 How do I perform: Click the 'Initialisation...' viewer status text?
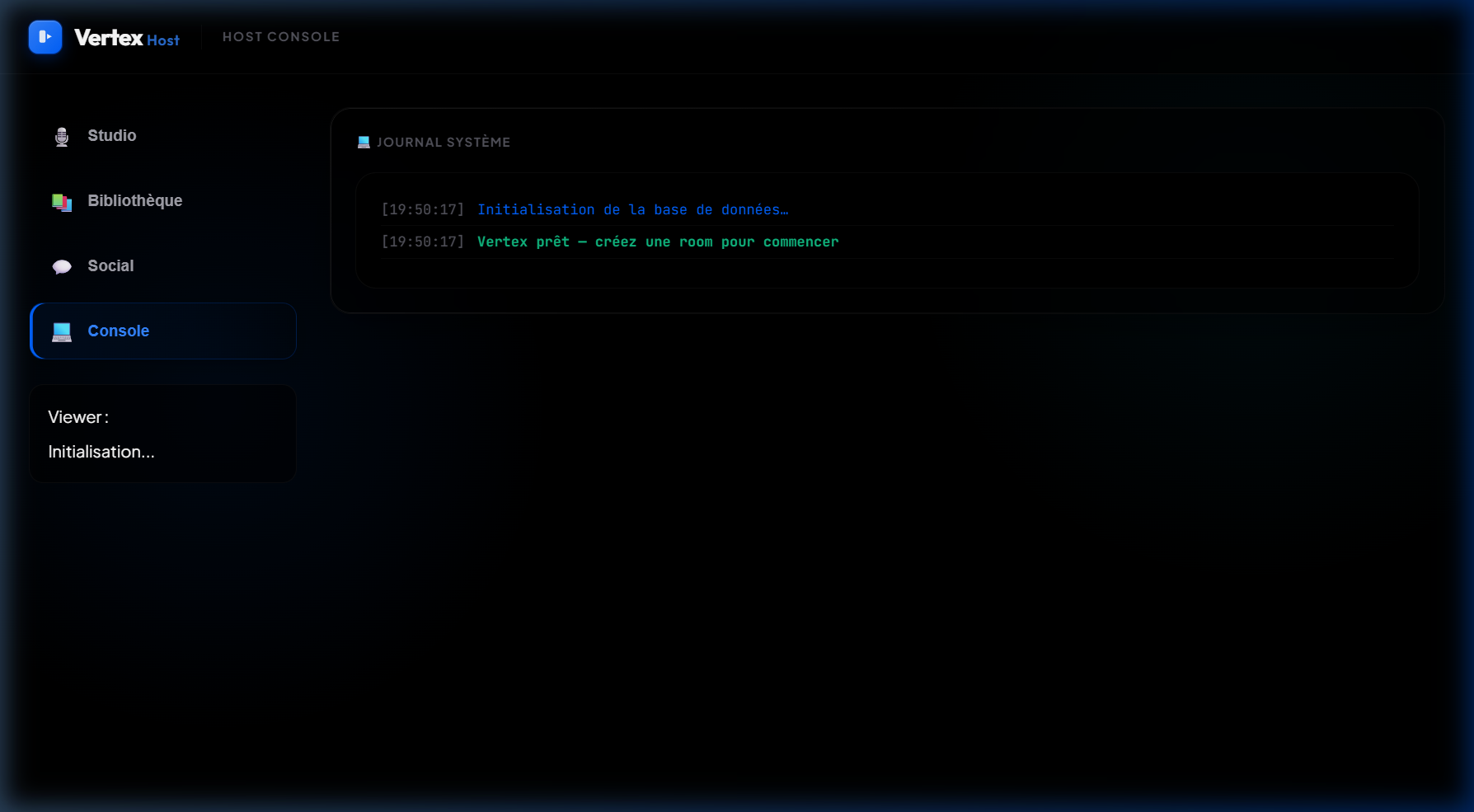click(101, 452)
